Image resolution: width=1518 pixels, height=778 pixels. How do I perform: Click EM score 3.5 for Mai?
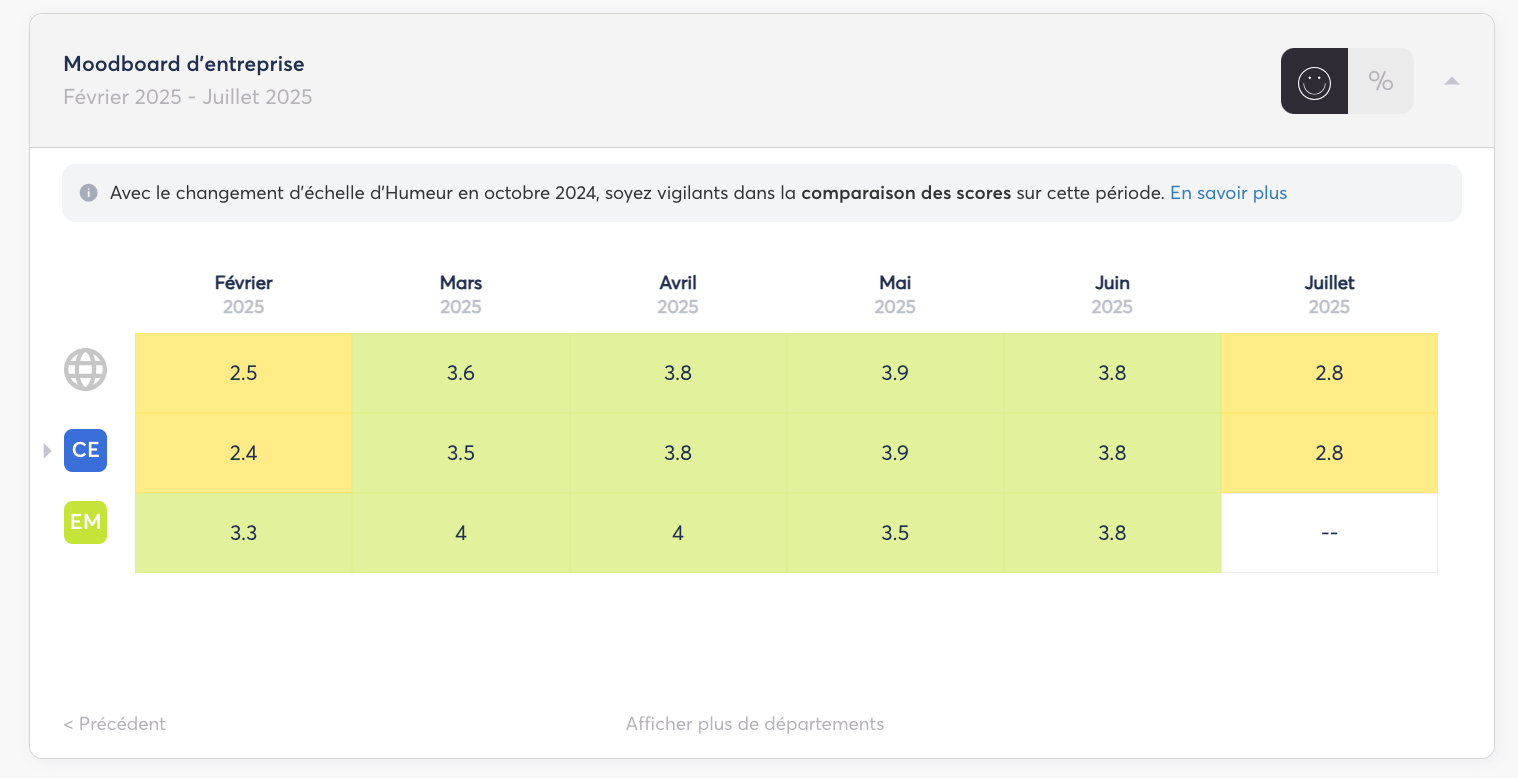point(895,533)
